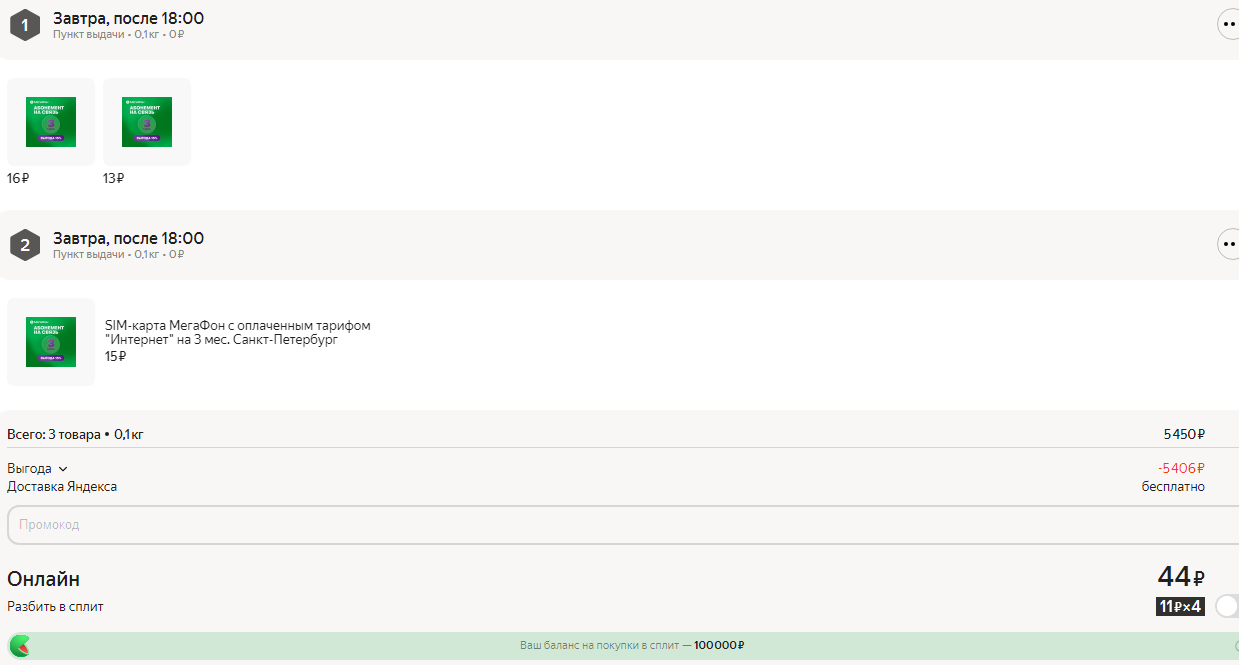Toggle the Разбить в сплит switch

pyautogui.click(x=1227, y=606)
